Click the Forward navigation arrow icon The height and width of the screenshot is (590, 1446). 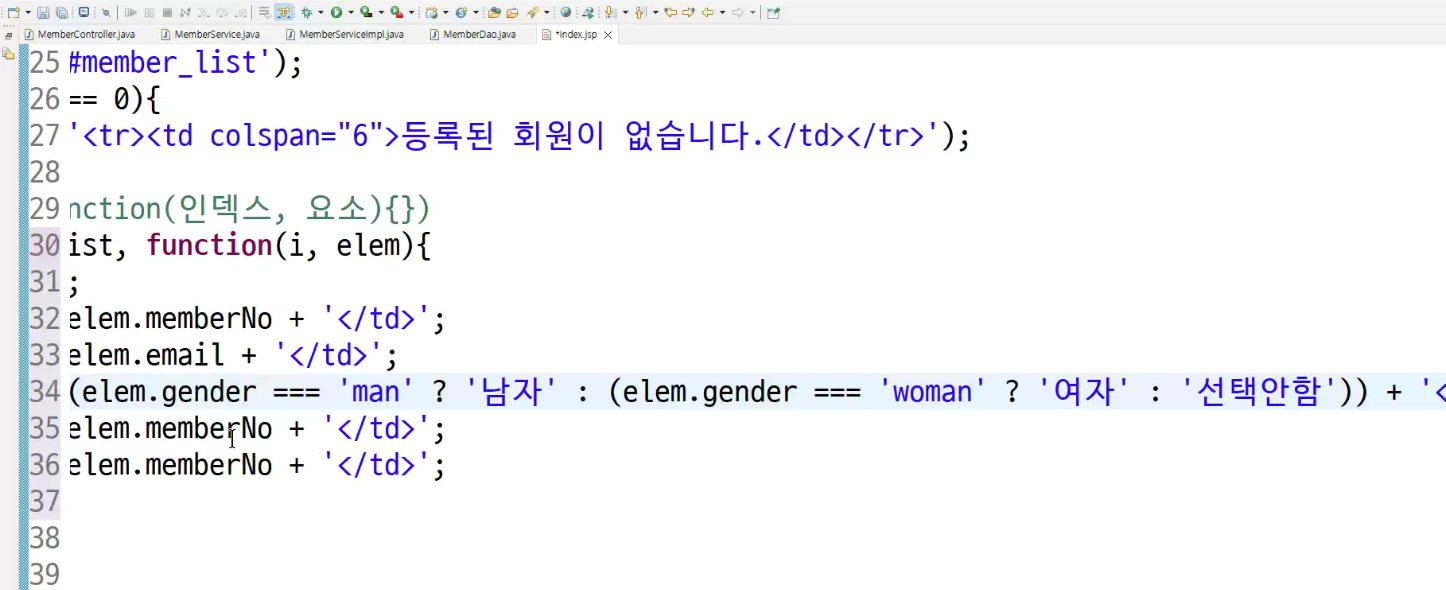737,13
